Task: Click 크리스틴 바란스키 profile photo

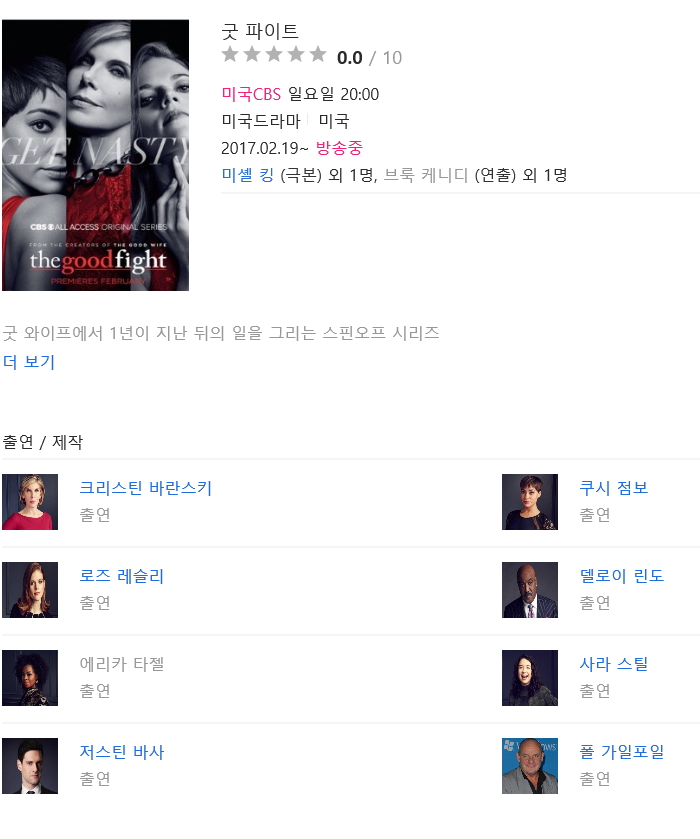Action: pos(30,502)
